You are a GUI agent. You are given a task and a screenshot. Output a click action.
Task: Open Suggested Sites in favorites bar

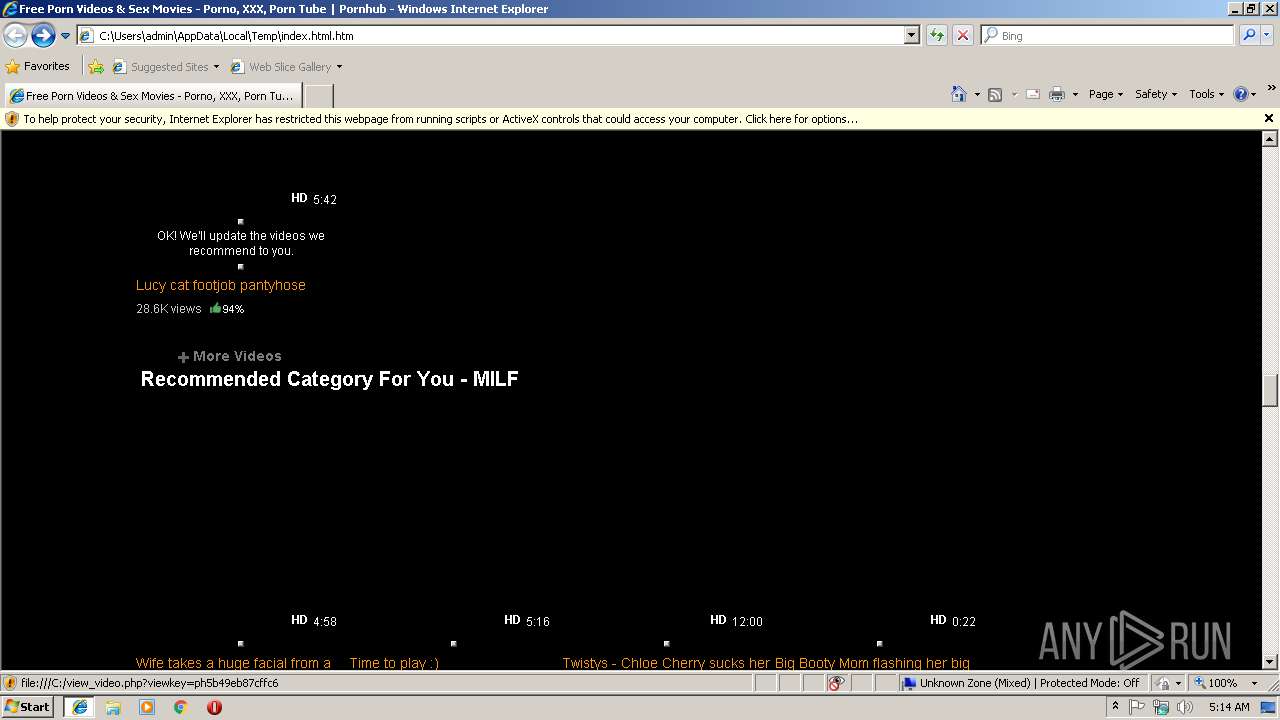coord(166,67)
